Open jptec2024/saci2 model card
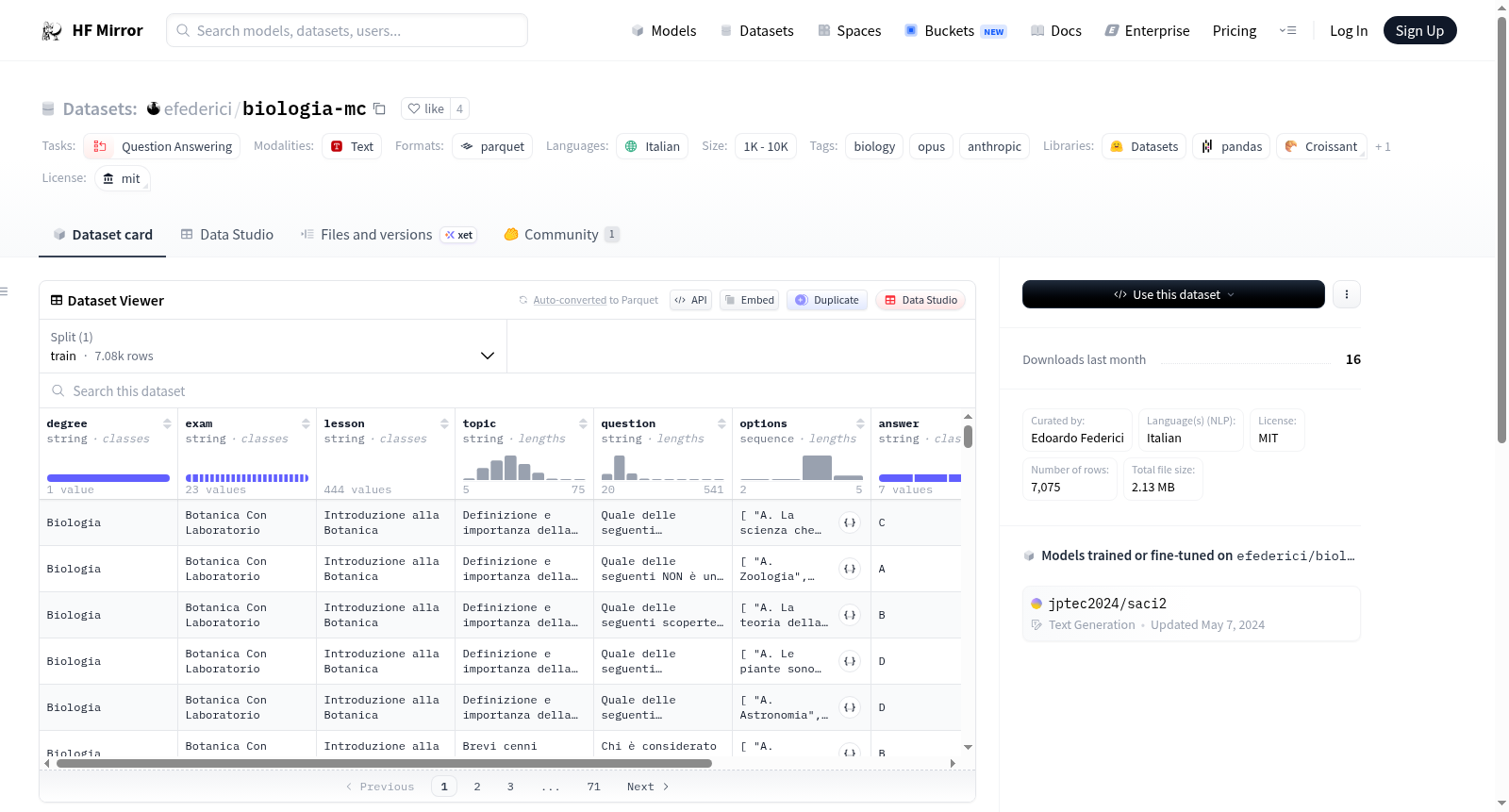 pyautogui.click(x=1191, y=613)
